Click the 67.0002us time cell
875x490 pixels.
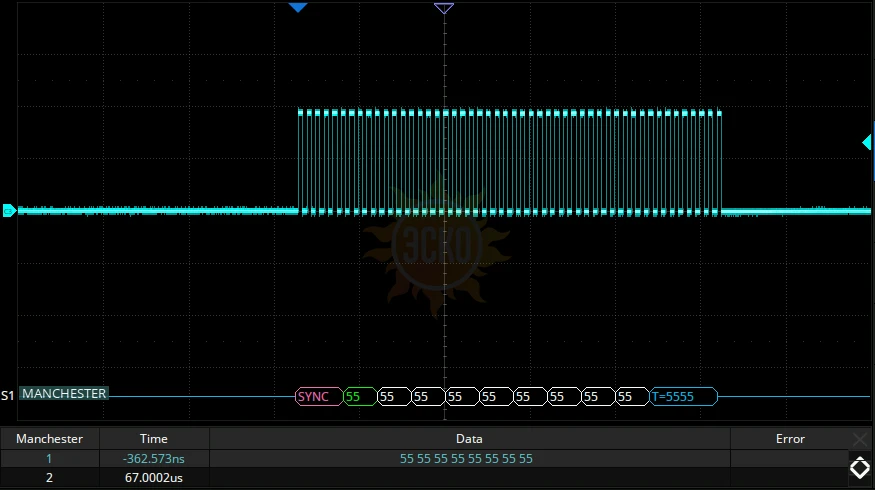(x=153, y=478)
